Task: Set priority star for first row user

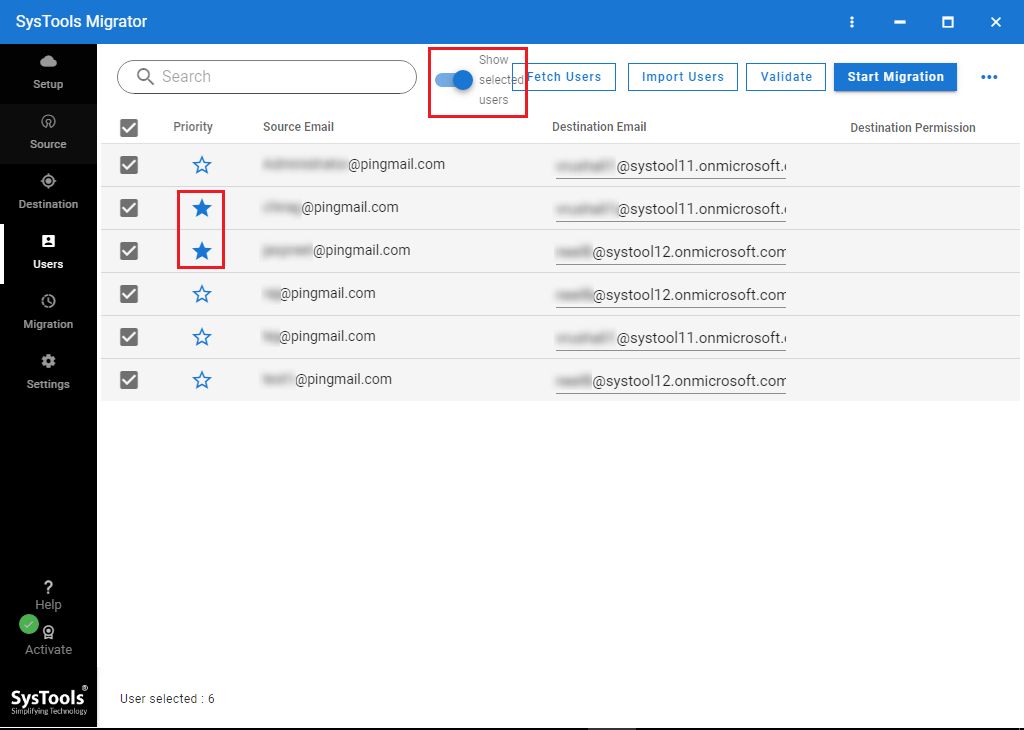Action: [202, 165]
